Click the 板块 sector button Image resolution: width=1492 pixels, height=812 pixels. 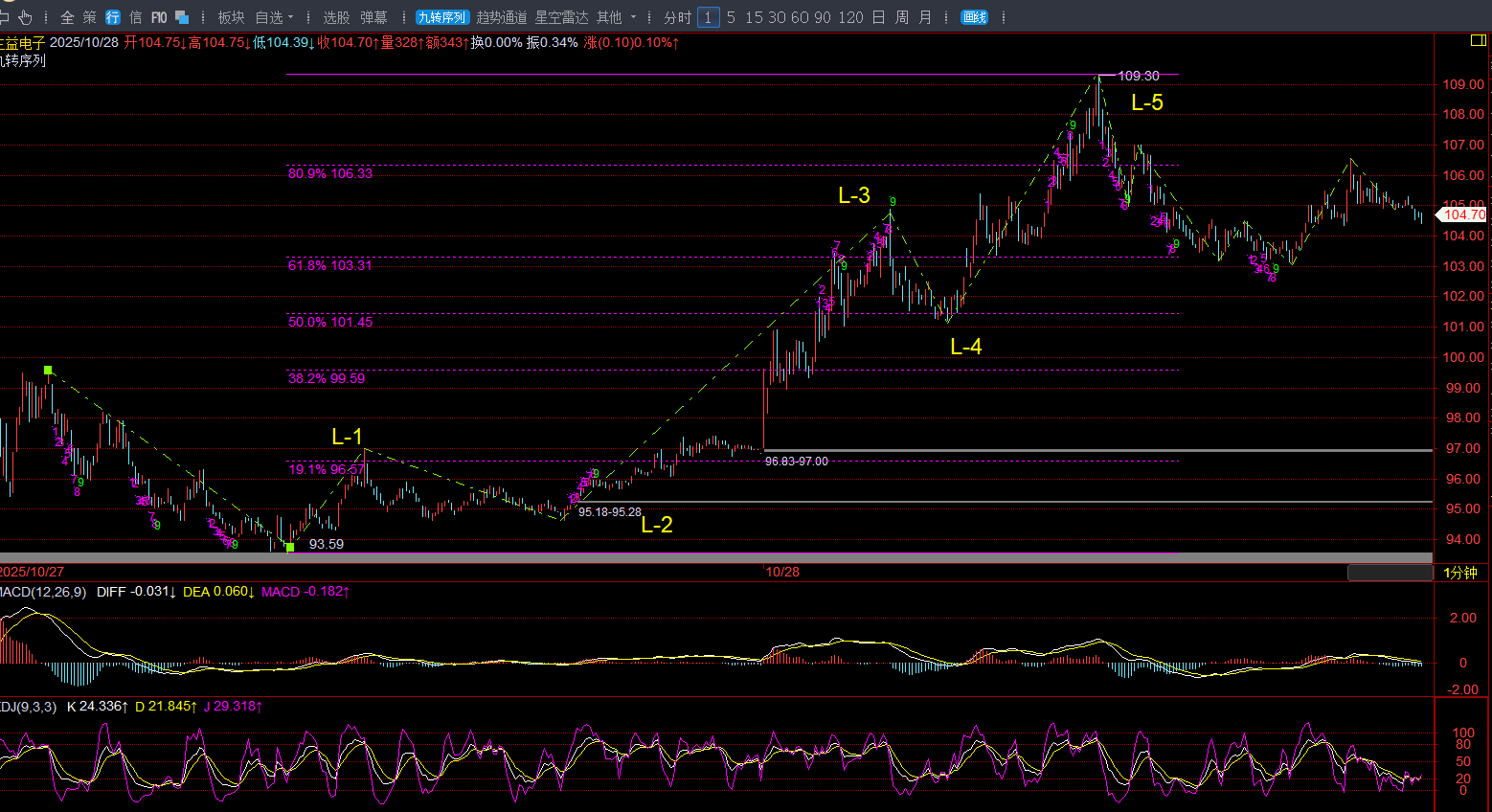(231, 17)
